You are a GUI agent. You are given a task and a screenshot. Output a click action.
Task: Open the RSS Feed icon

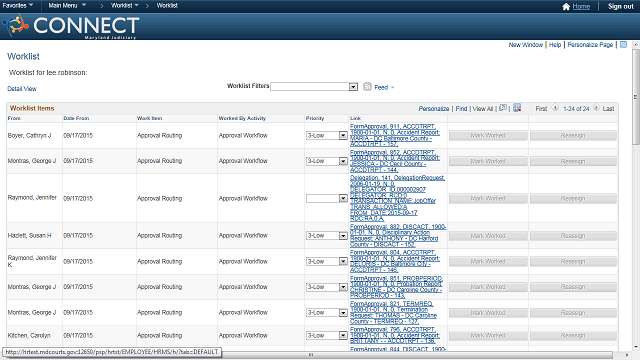367,87
